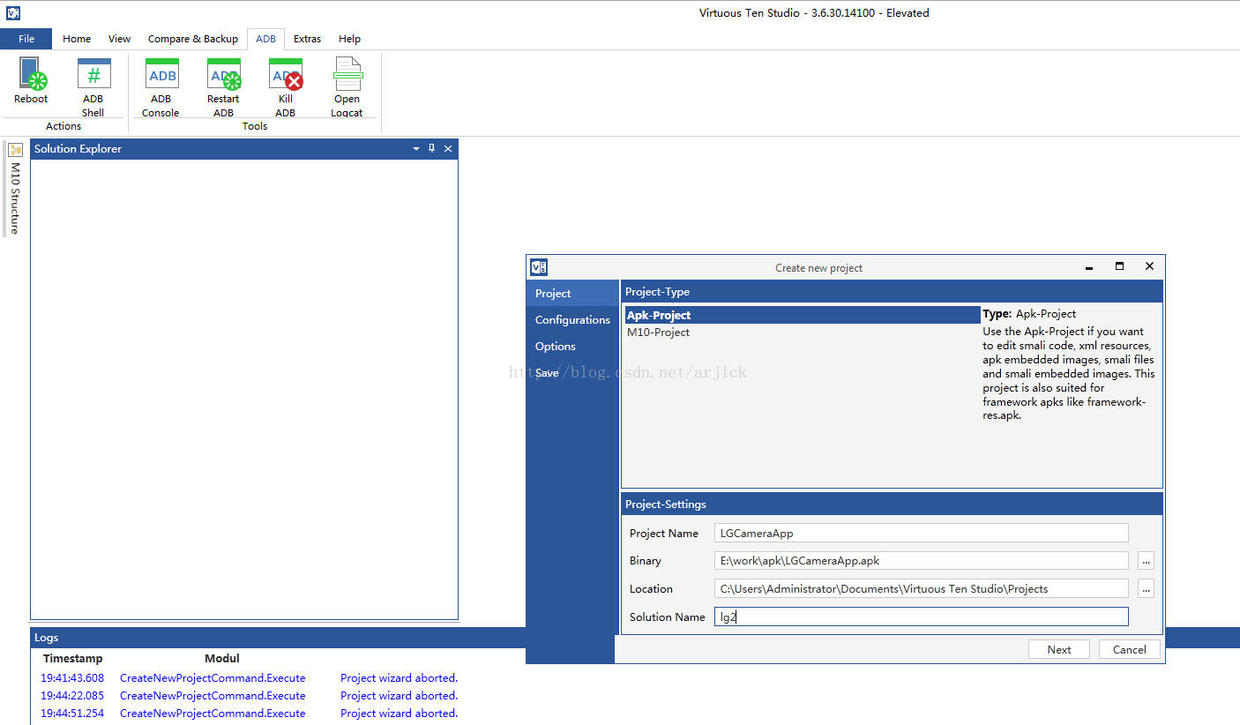Pin the Solution Explorer panel
1240x725 pixels.
click(432, 148)
